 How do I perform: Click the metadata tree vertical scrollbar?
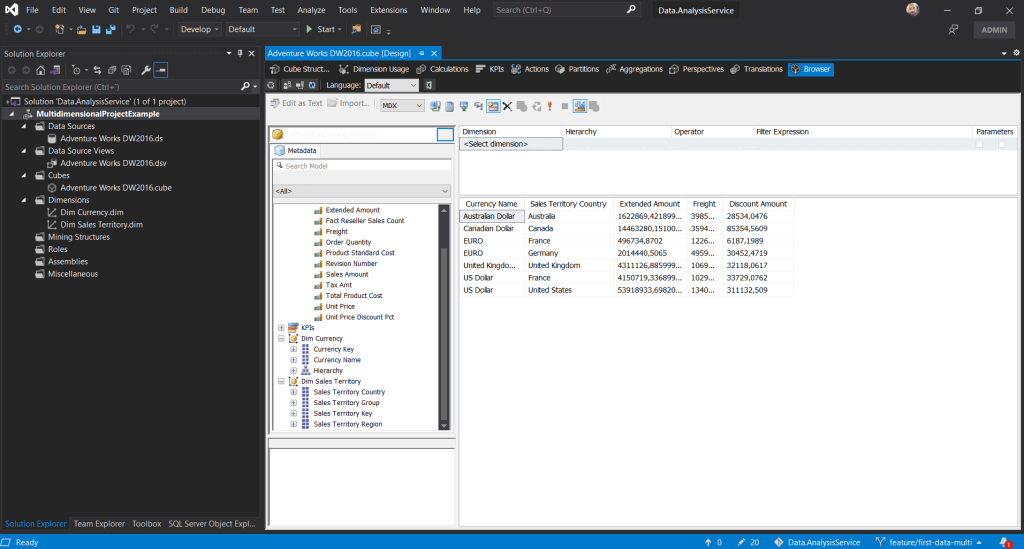[445, 330]
